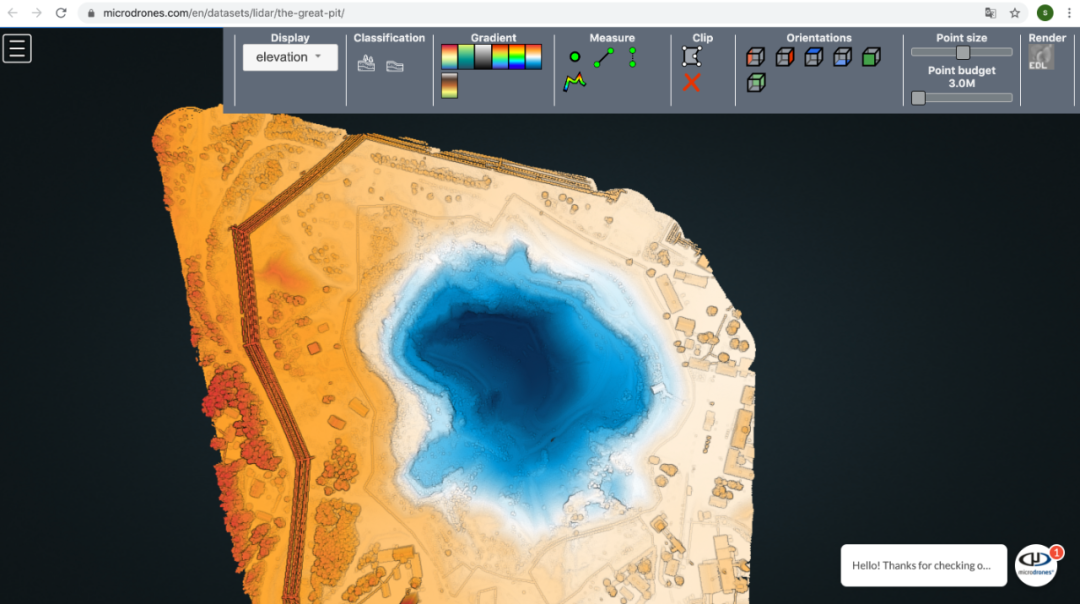Click the Point size slider handle
The width and height of the screenshot is (1080, 604).
[962, 52]
